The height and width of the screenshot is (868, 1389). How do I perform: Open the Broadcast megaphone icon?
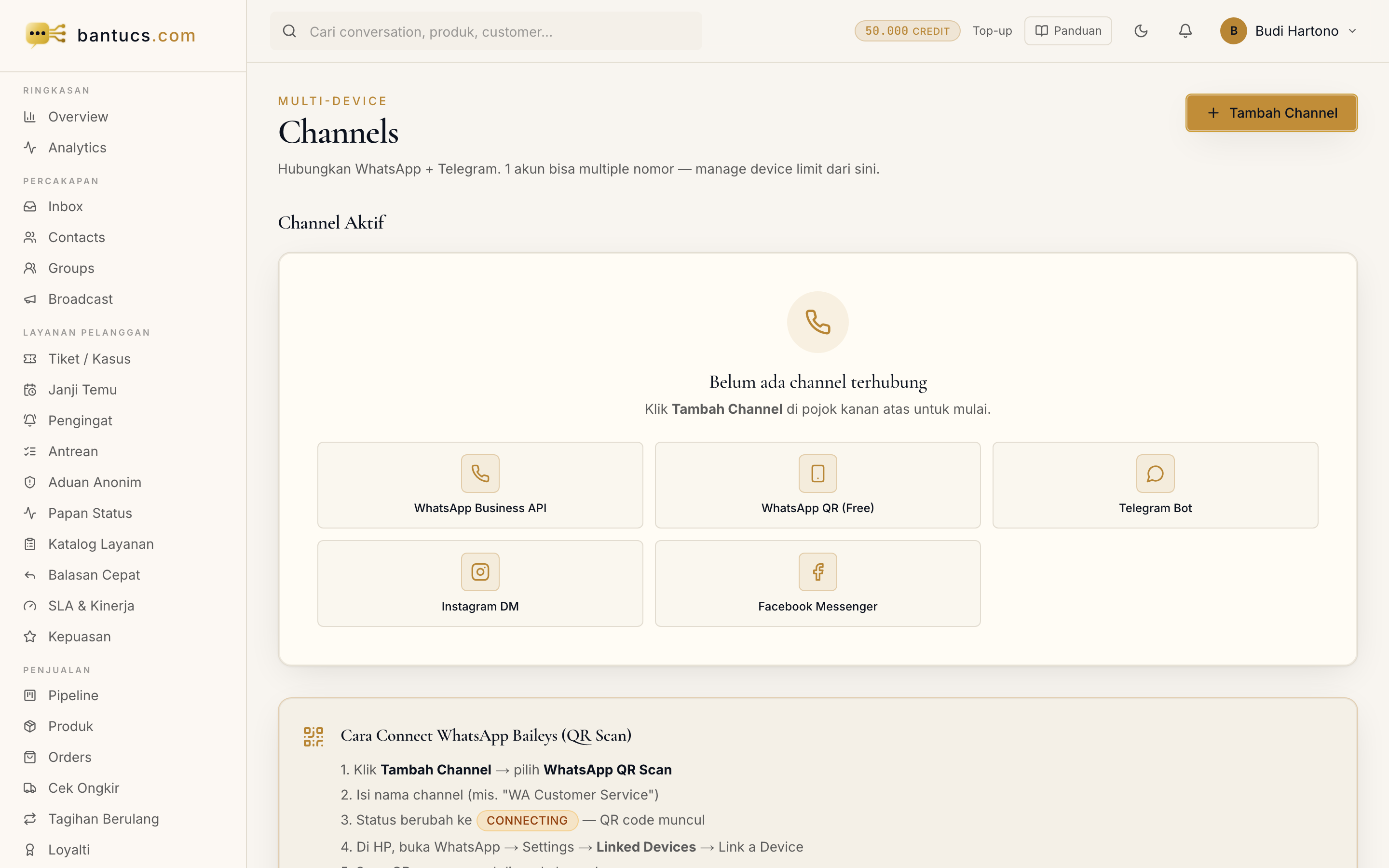pyautogui.click(x=30, y=299)
